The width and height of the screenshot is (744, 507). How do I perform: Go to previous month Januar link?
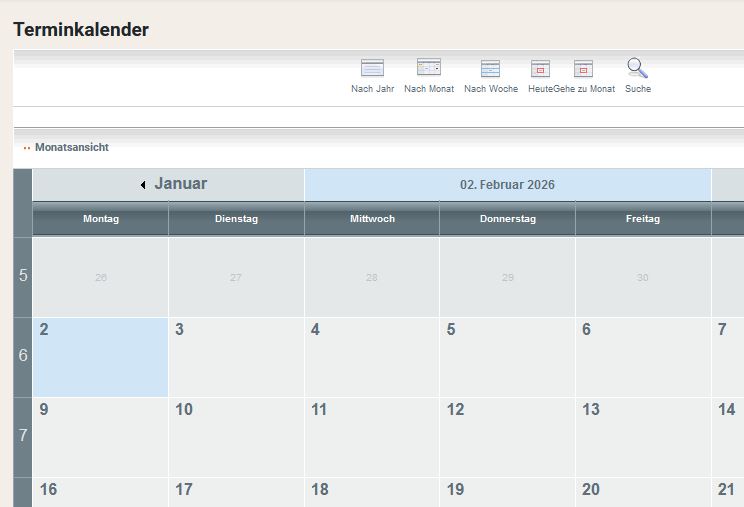tap(180, 184)
